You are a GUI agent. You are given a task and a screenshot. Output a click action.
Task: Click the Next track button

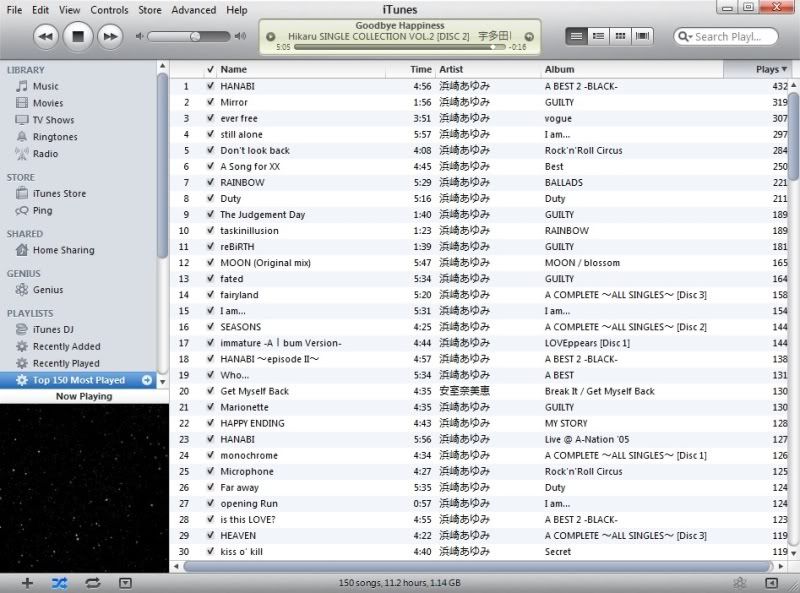[110, 37]
